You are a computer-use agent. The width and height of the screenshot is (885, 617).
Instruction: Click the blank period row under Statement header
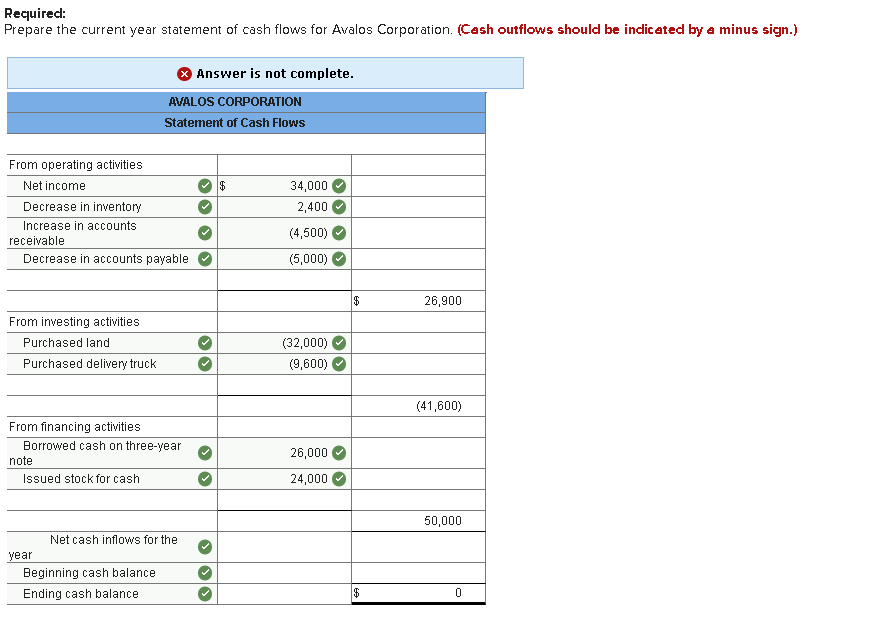click(246, 144)
